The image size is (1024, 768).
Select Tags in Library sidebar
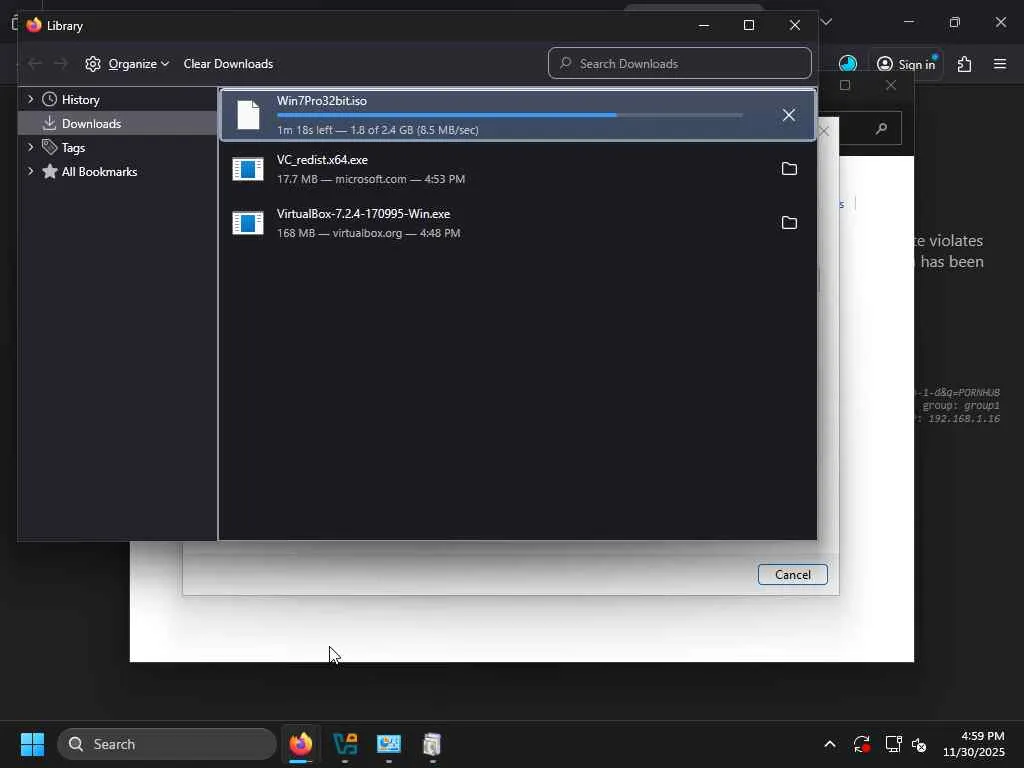[73, 148]
